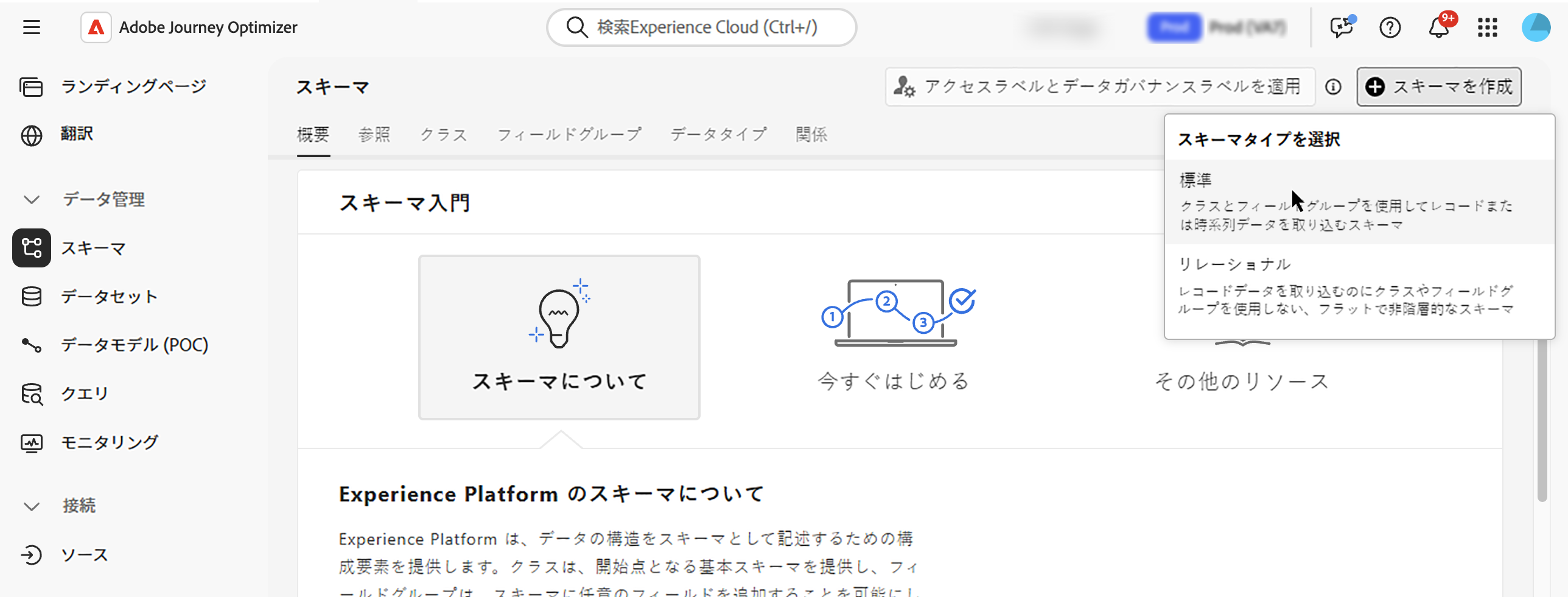1568x597 pixels.
Task: Click the Adobe Journey Optimizer title
Action: [208, 27]
